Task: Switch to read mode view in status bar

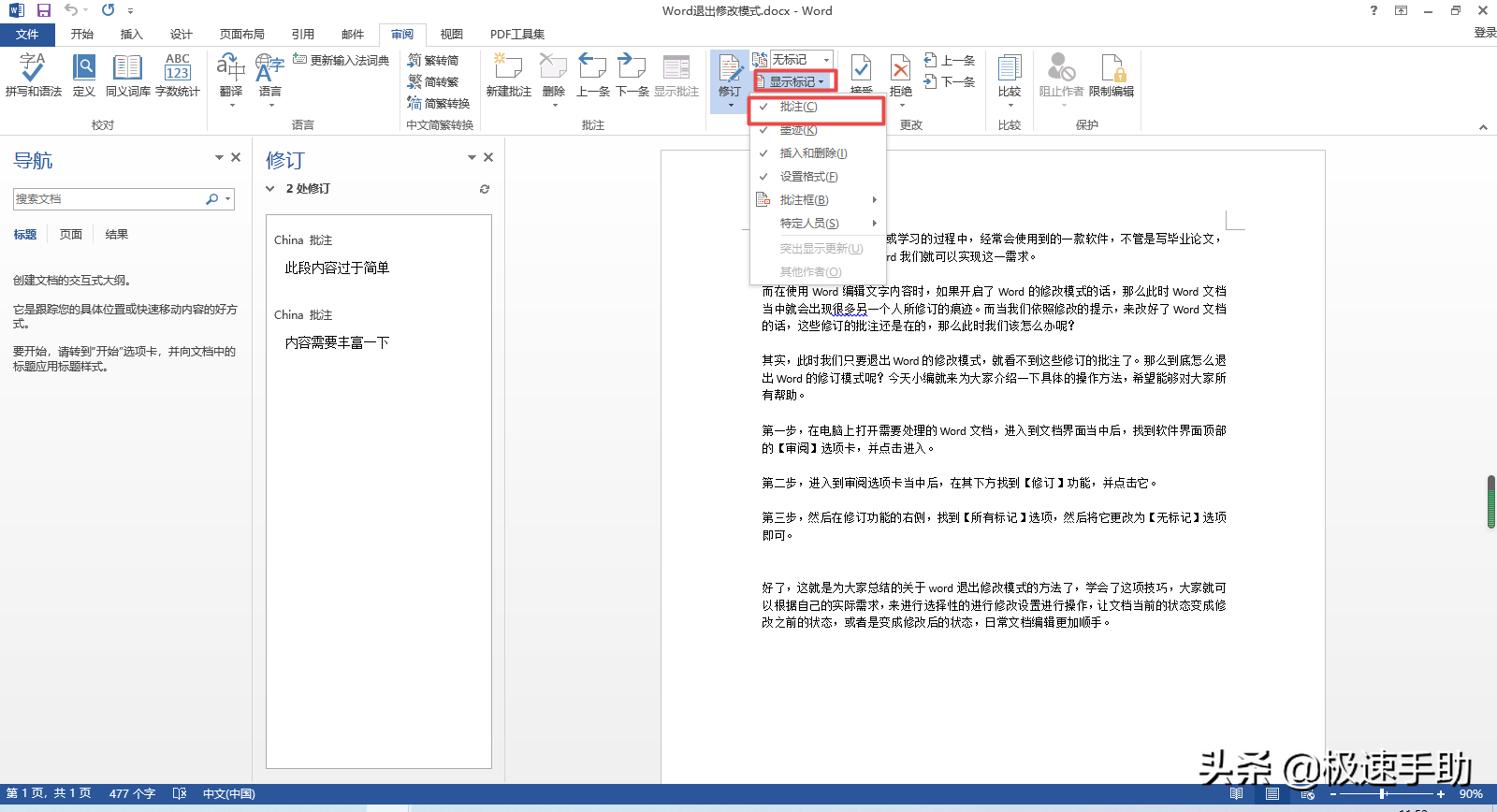Action: click(x=1237, y=794)
